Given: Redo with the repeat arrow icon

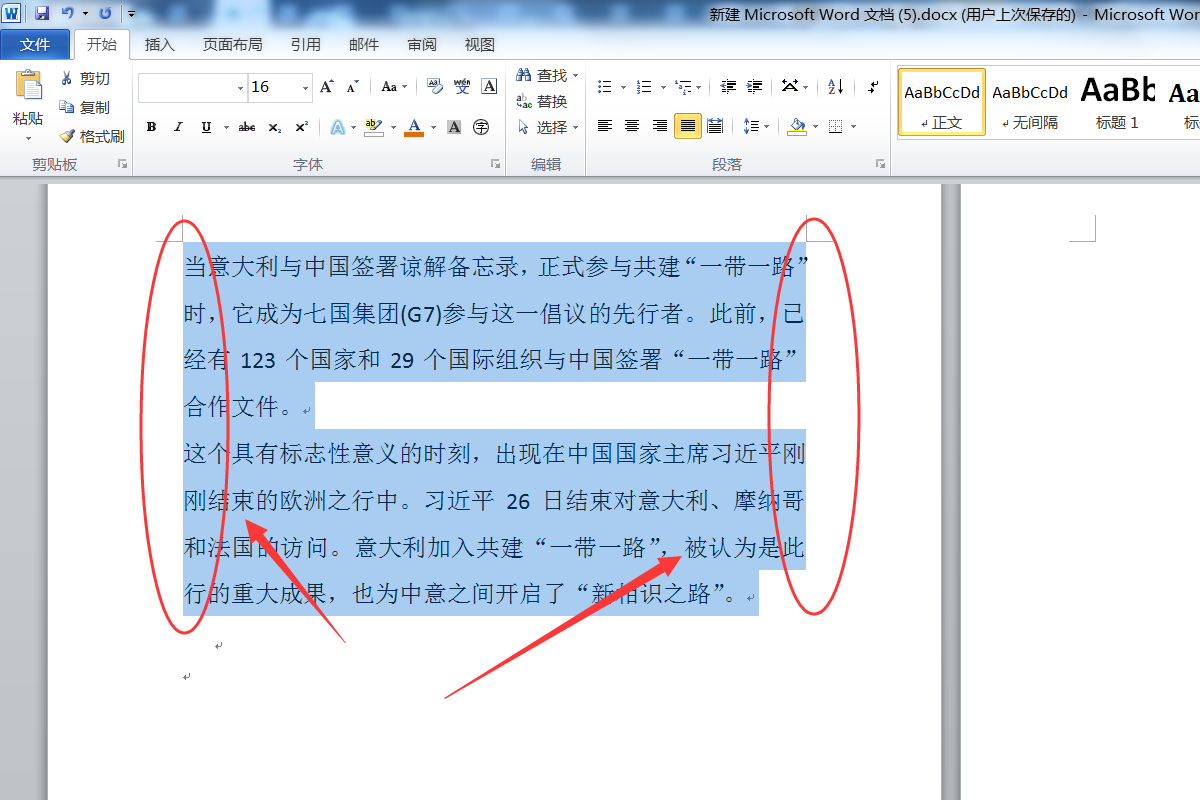Looking at the screenshot, I should (x=105, y=13).
